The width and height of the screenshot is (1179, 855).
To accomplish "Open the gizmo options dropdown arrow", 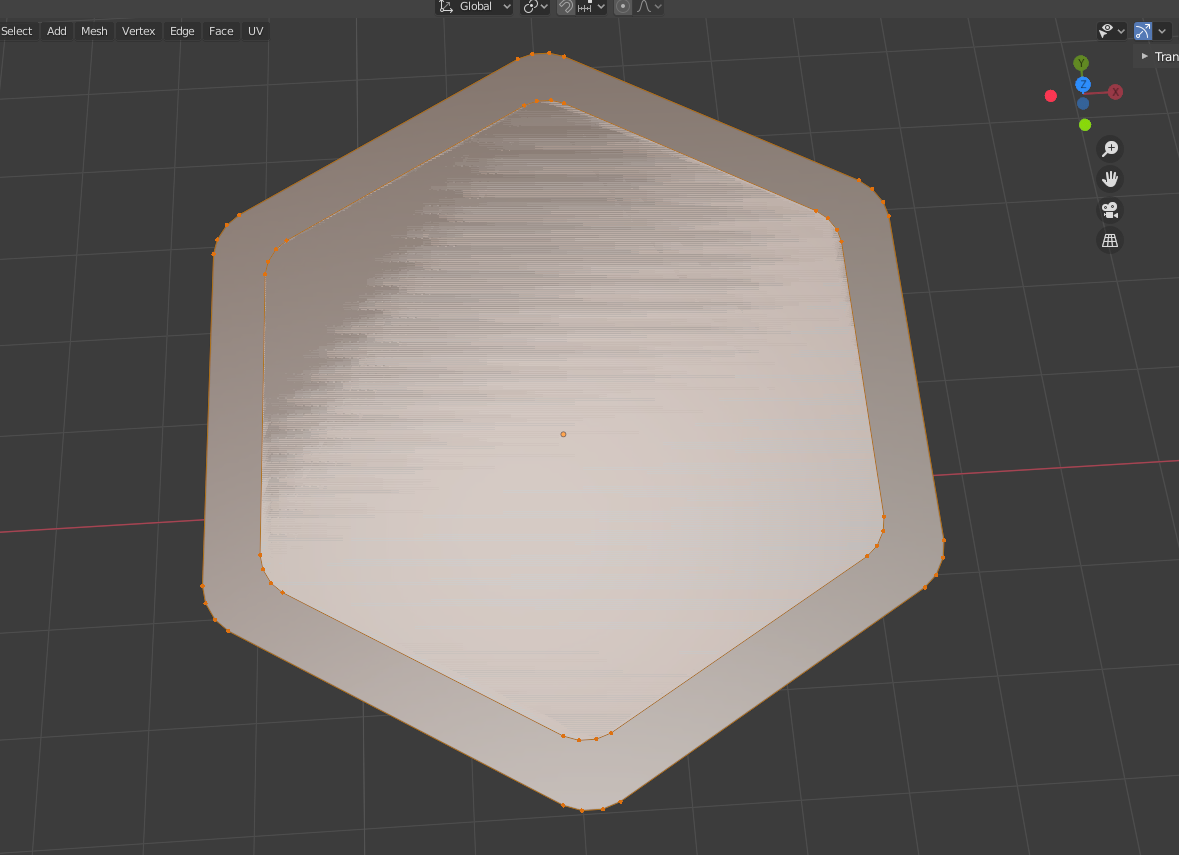I will (x=1162, y=31).
